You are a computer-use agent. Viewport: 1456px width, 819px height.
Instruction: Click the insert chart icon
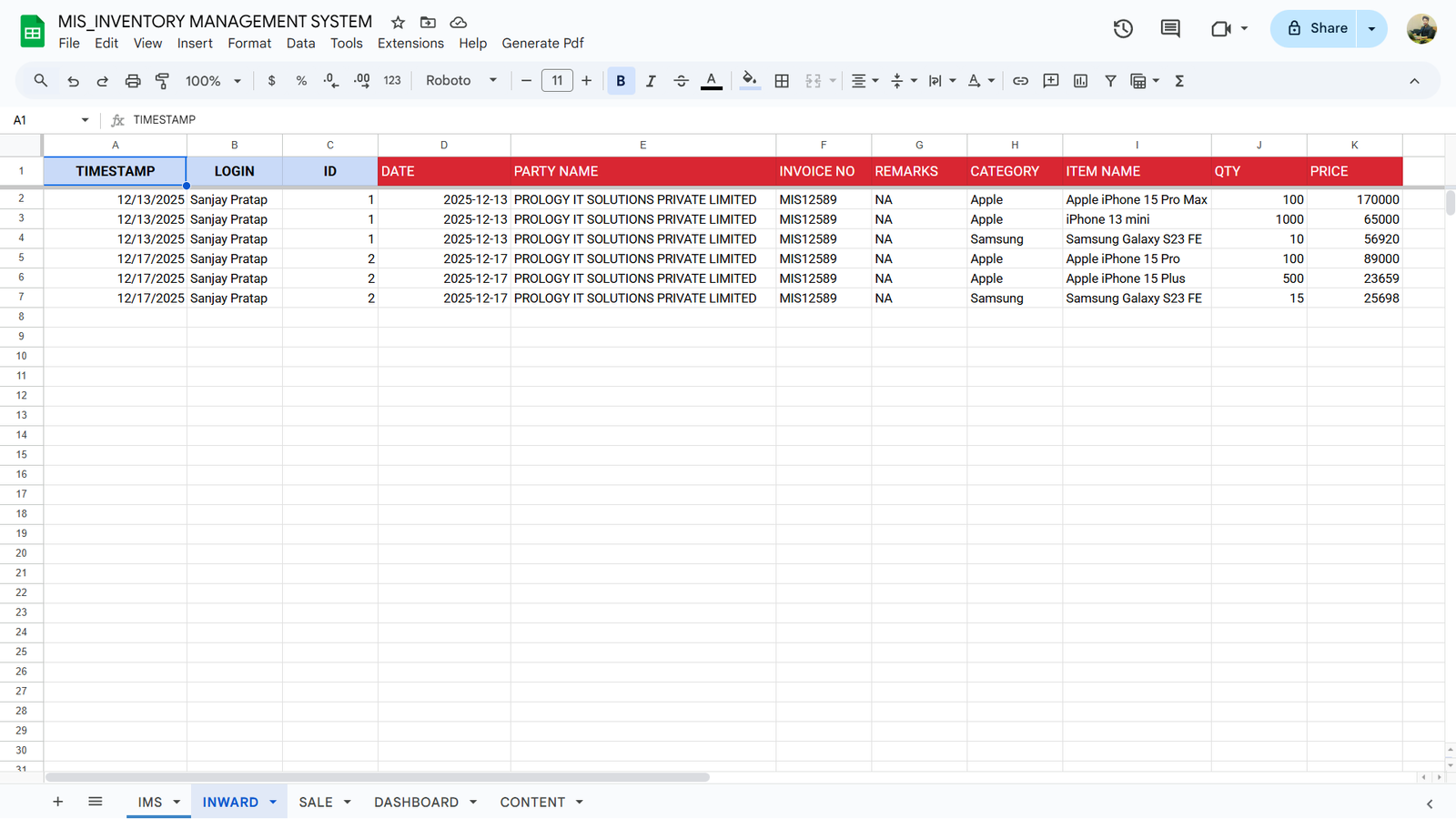click(x=1080, y=81)
